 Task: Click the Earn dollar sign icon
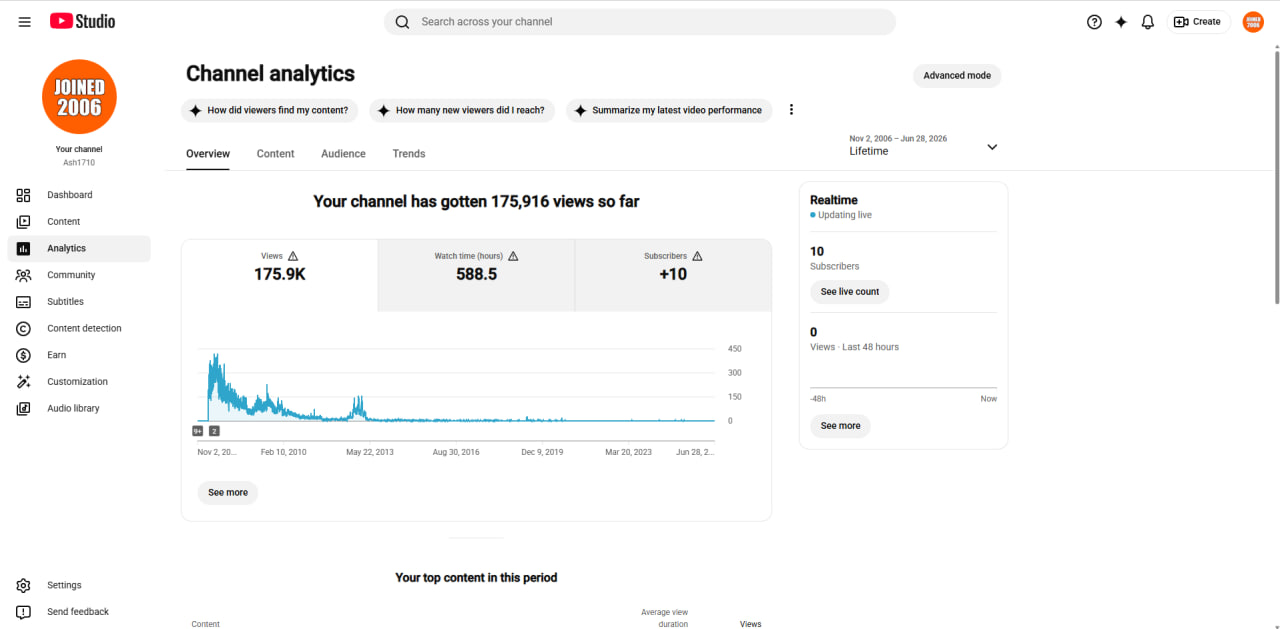click(23, 355)
